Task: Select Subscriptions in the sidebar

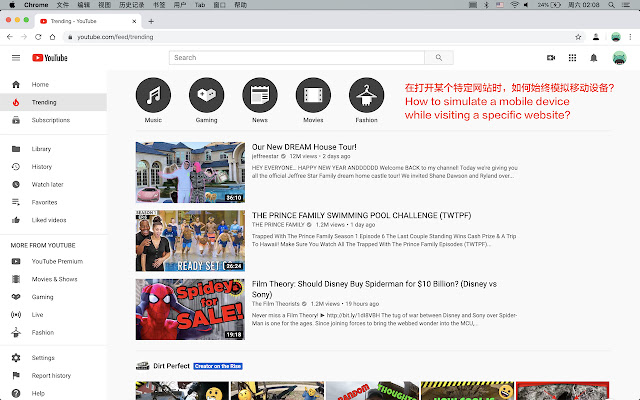Action: click(50, 120)
